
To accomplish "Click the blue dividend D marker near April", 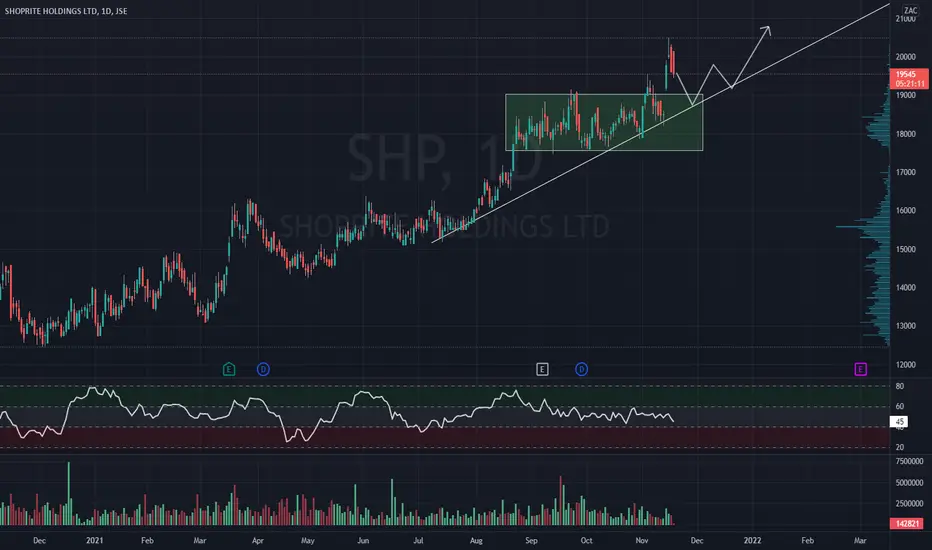I will [x=263, y=369].
